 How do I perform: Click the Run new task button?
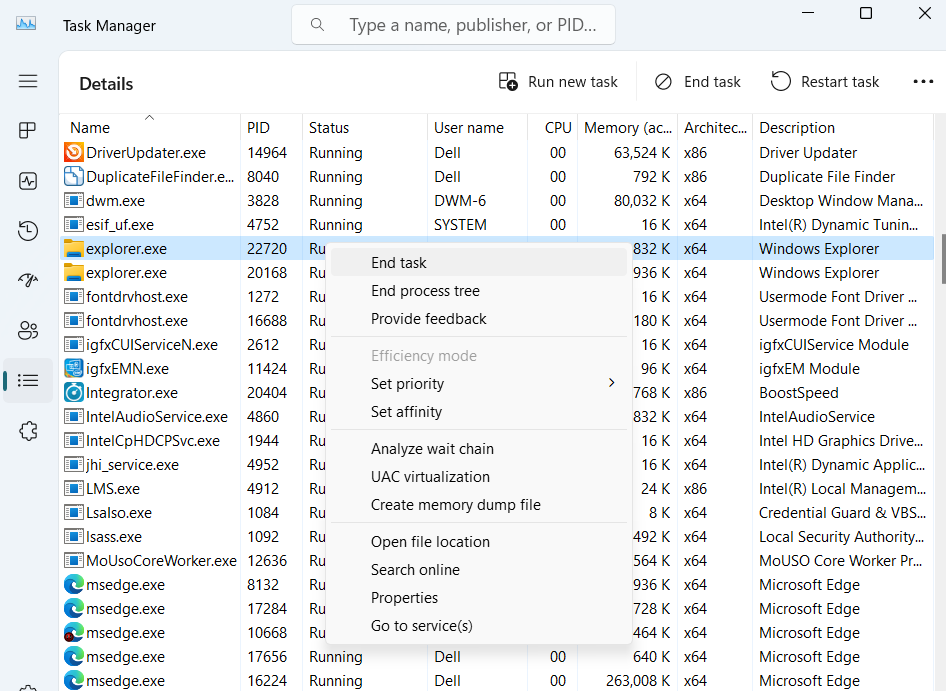(558, 81)
